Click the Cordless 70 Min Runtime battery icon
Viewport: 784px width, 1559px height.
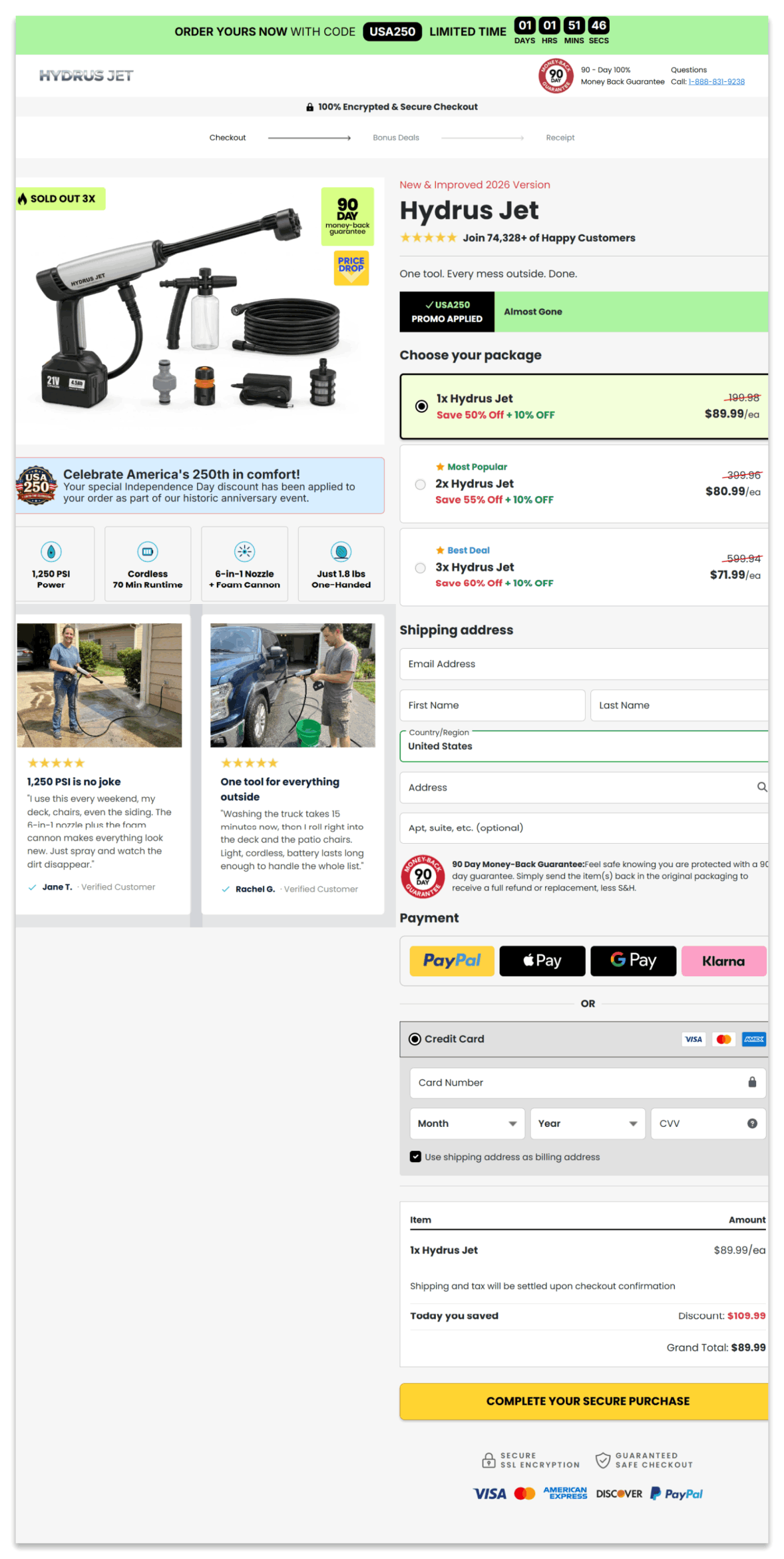tap(148, 551)
